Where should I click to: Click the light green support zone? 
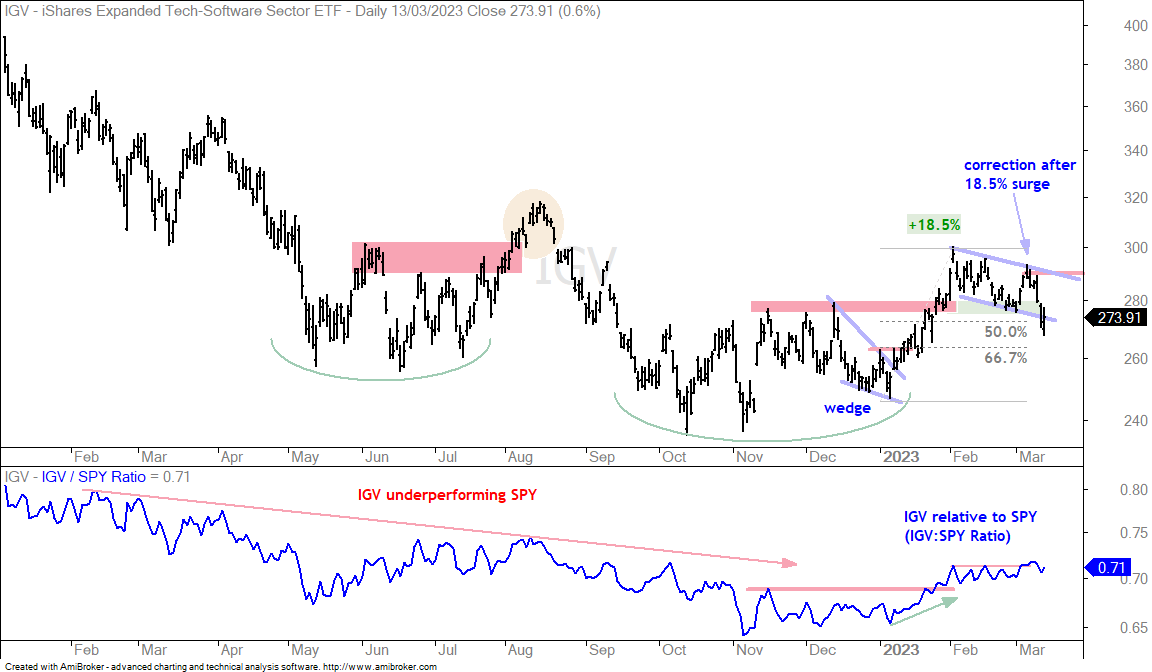pos(998,307)
